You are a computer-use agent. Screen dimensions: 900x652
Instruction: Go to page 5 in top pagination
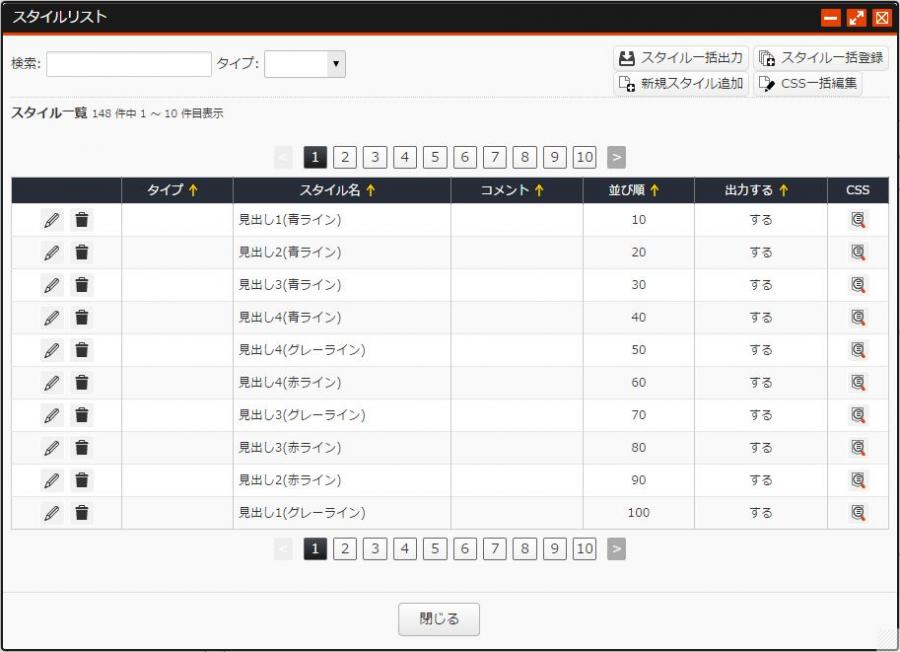[435, 157]
